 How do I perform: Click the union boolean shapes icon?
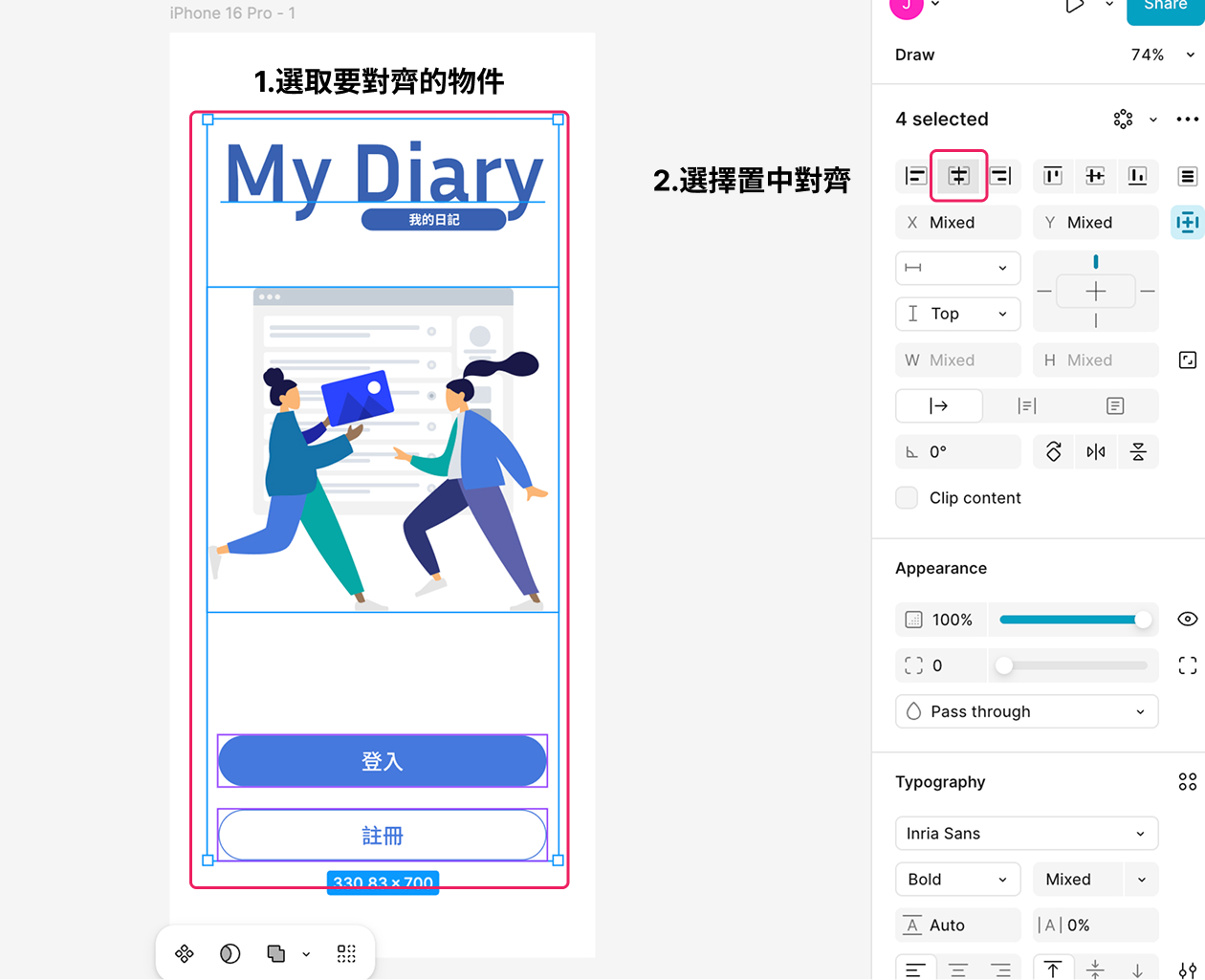[x=276, y=953]
